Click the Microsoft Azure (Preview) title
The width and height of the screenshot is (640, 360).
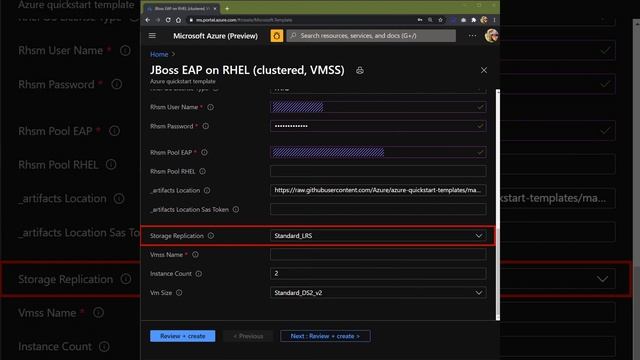[x=215, y=36]
